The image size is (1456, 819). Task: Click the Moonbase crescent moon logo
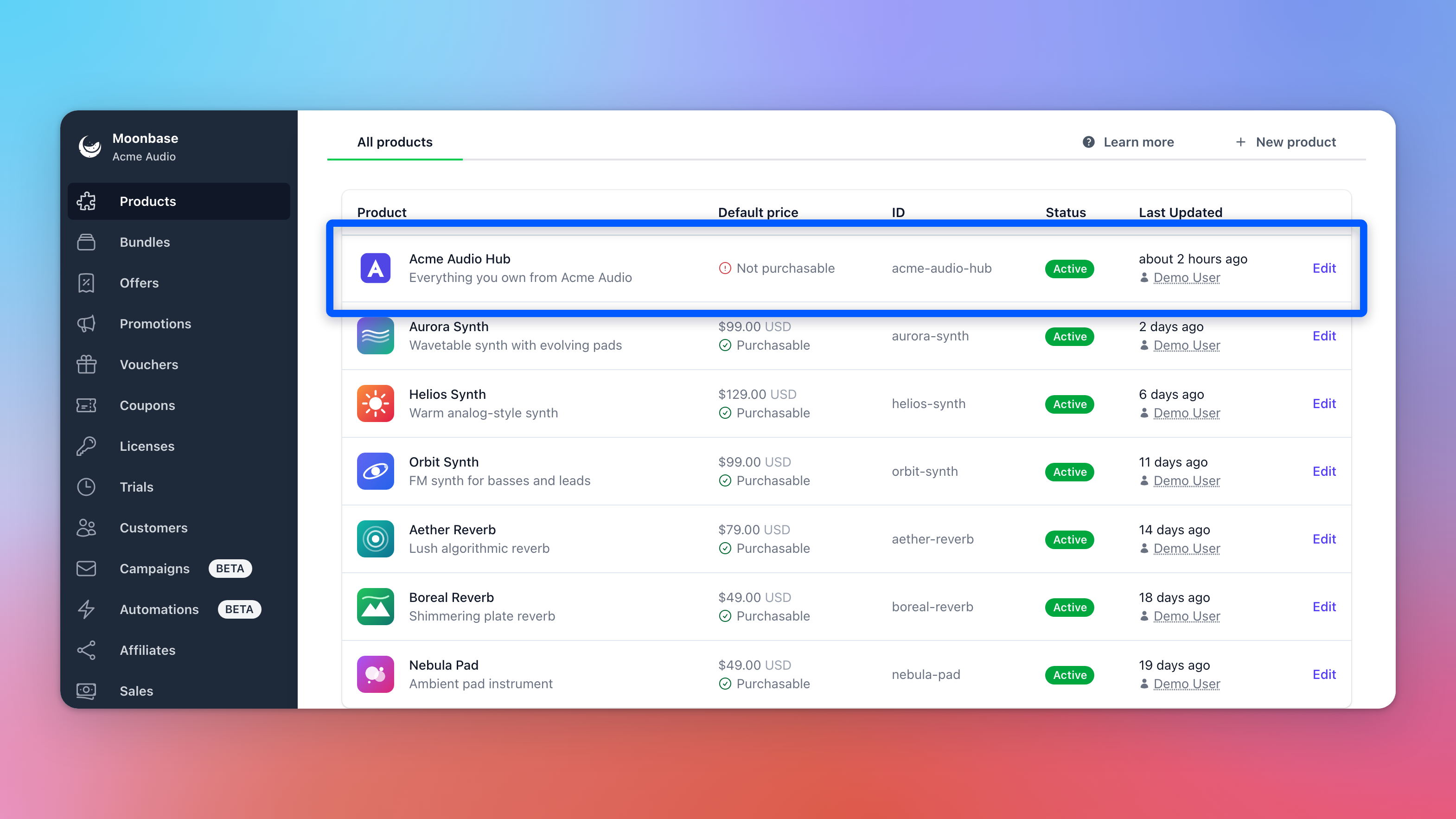click(x=90, y=147)
